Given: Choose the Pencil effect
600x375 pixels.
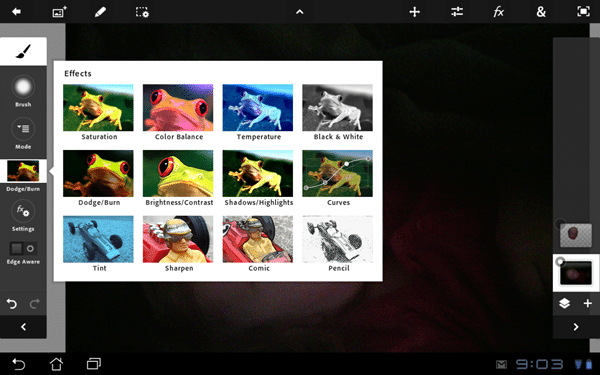Looking at the screenshot, I should tap(338, 244).
